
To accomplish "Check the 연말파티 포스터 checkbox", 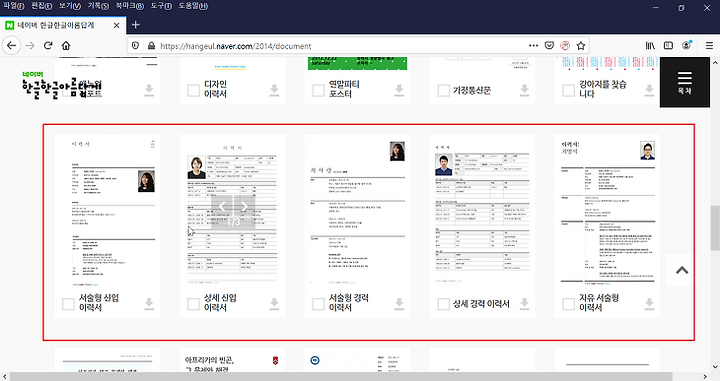I will pos(318,90).
